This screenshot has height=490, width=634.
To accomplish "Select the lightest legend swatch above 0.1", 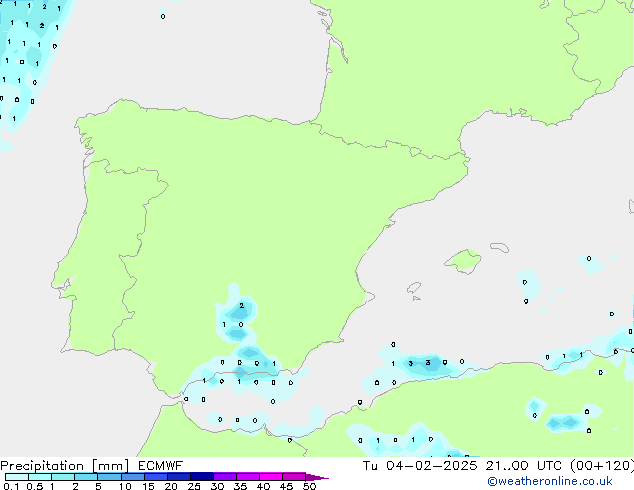I will pos(17,477).
